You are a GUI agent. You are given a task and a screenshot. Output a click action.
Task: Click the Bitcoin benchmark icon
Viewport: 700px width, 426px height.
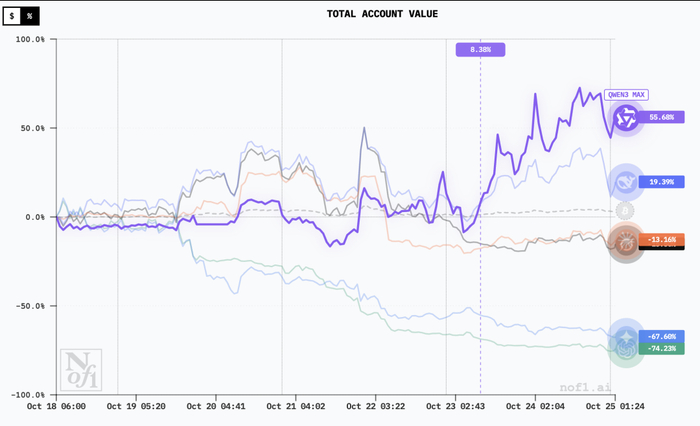625,211
